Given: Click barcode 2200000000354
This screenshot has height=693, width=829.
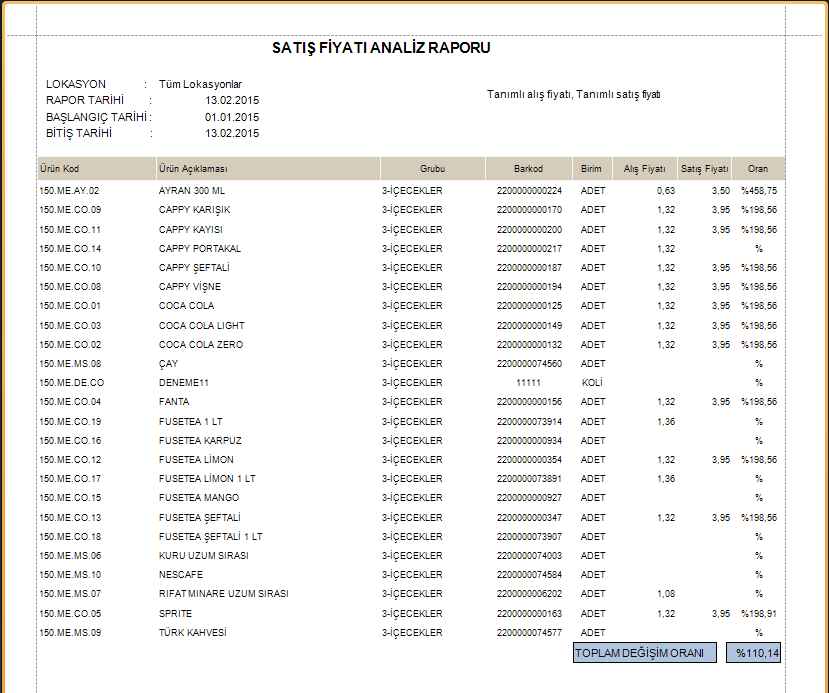Looking at the screenshot, I should (529, 460).
